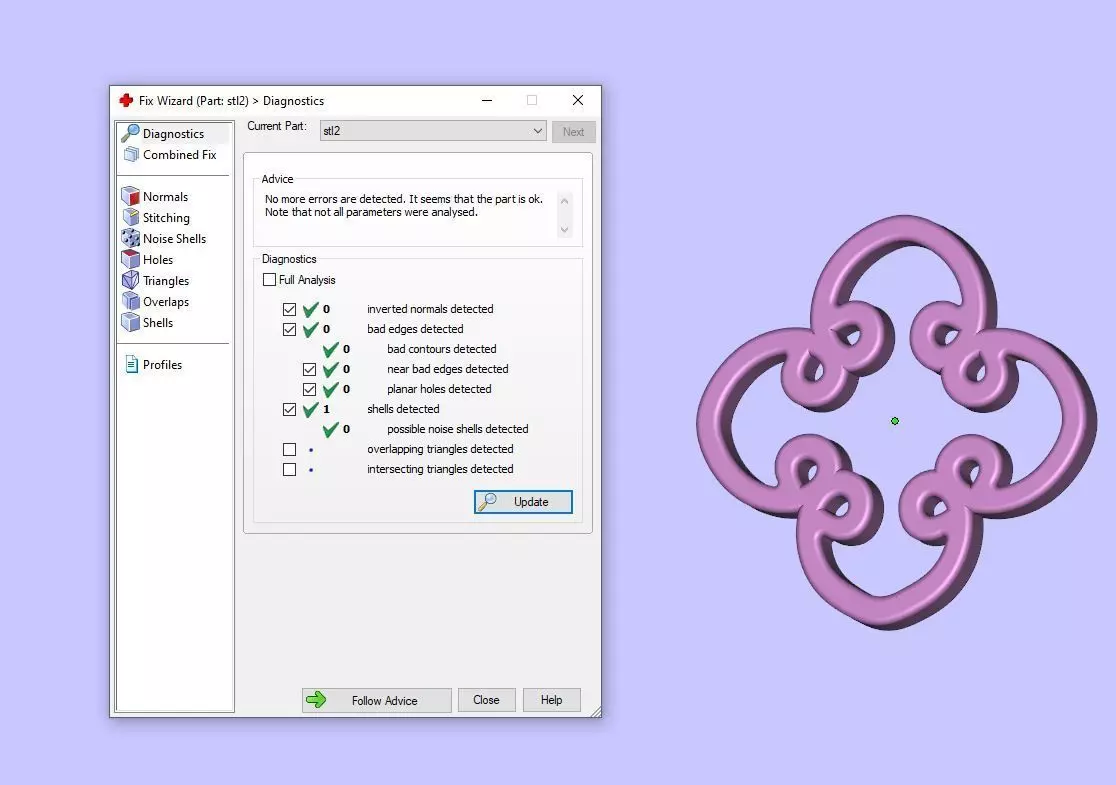Go to the Overlaps fix page

coord(166,301)
